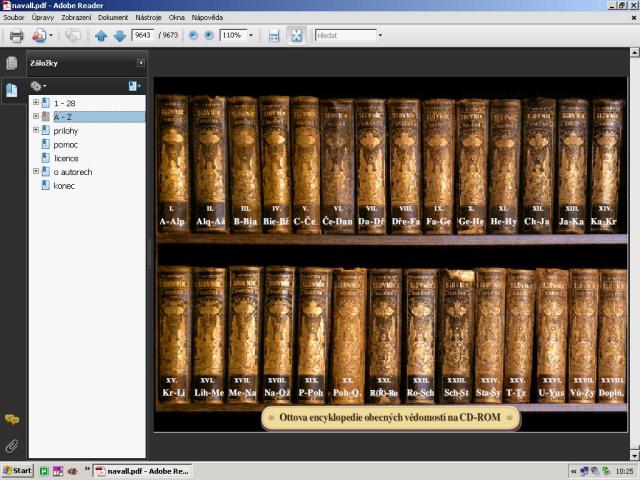
Task: Zoom in using the plus circle button
Action: 209,36
